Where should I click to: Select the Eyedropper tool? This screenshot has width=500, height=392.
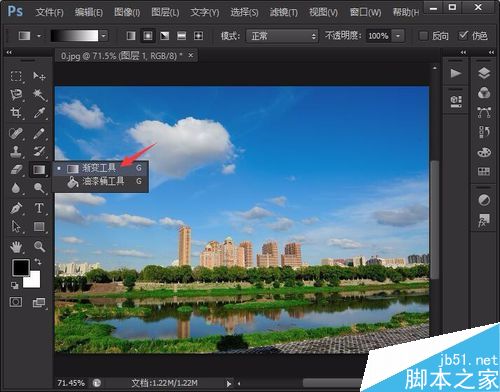pyautogui.click(x=39, y=113)
